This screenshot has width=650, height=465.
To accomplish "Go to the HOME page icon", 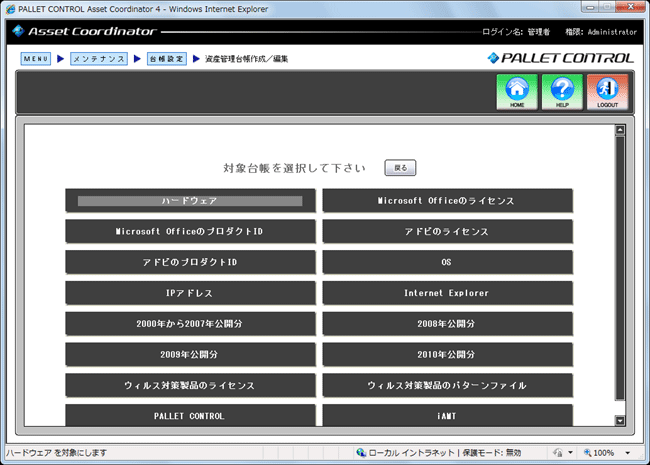I will [517, 92].
